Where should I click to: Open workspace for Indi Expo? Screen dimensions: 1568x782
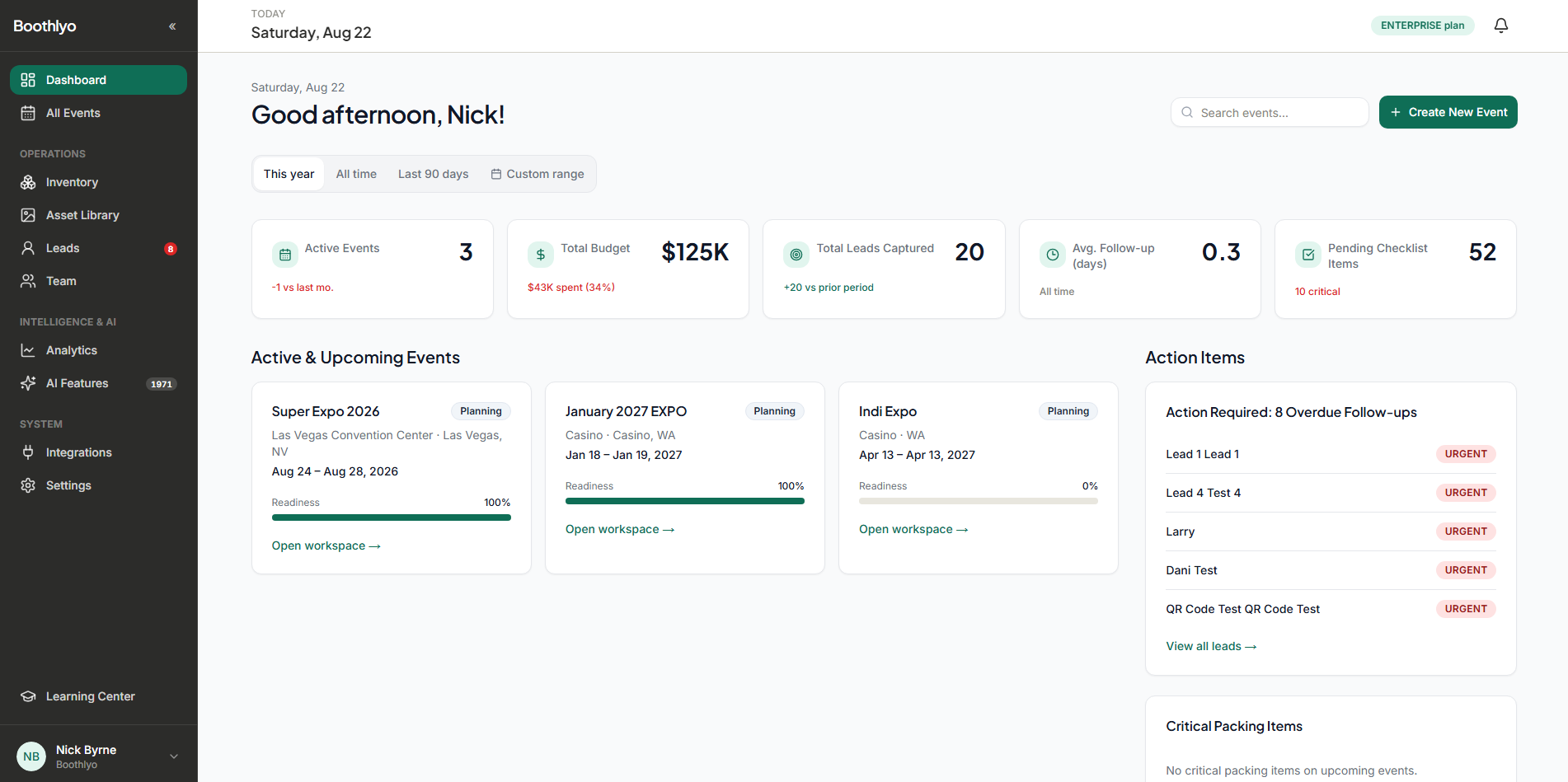point(913,529)
